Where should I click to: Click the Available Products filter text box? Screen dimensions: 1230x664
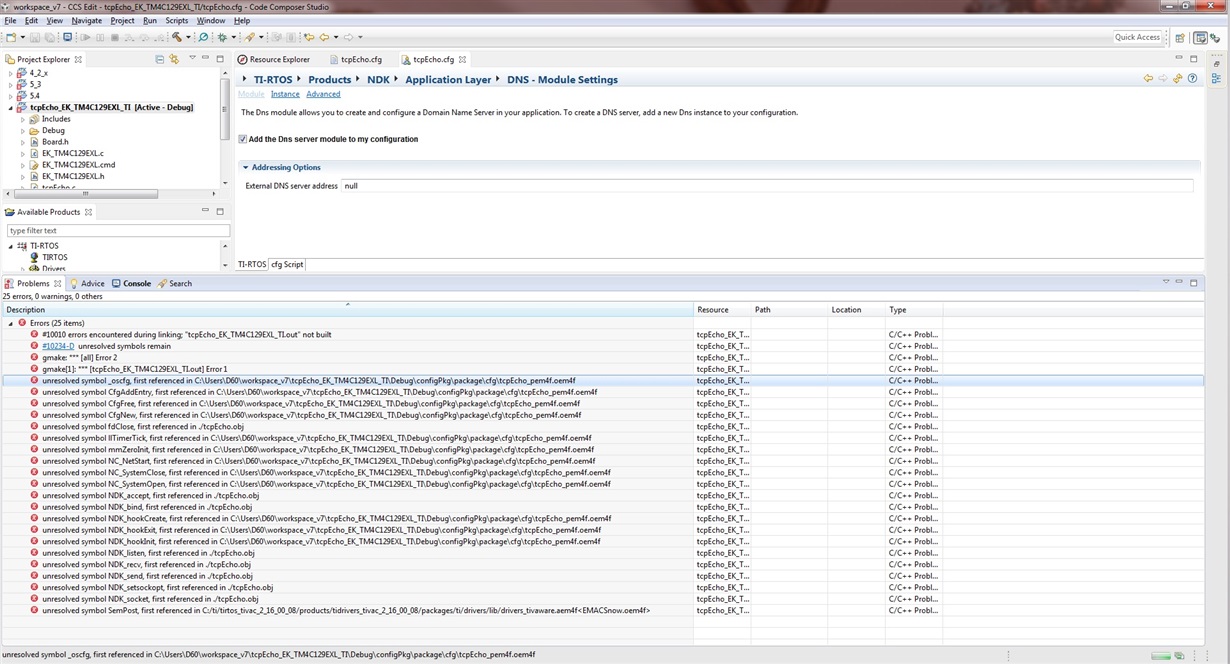(x=118, y=230)
